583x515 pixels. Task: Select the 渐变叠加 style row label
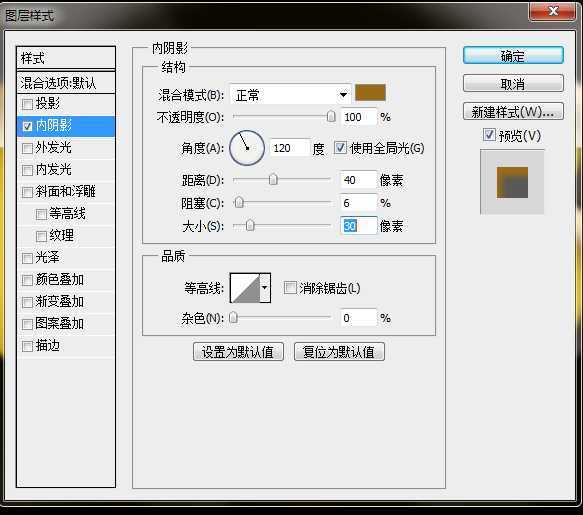pos(59,302)
